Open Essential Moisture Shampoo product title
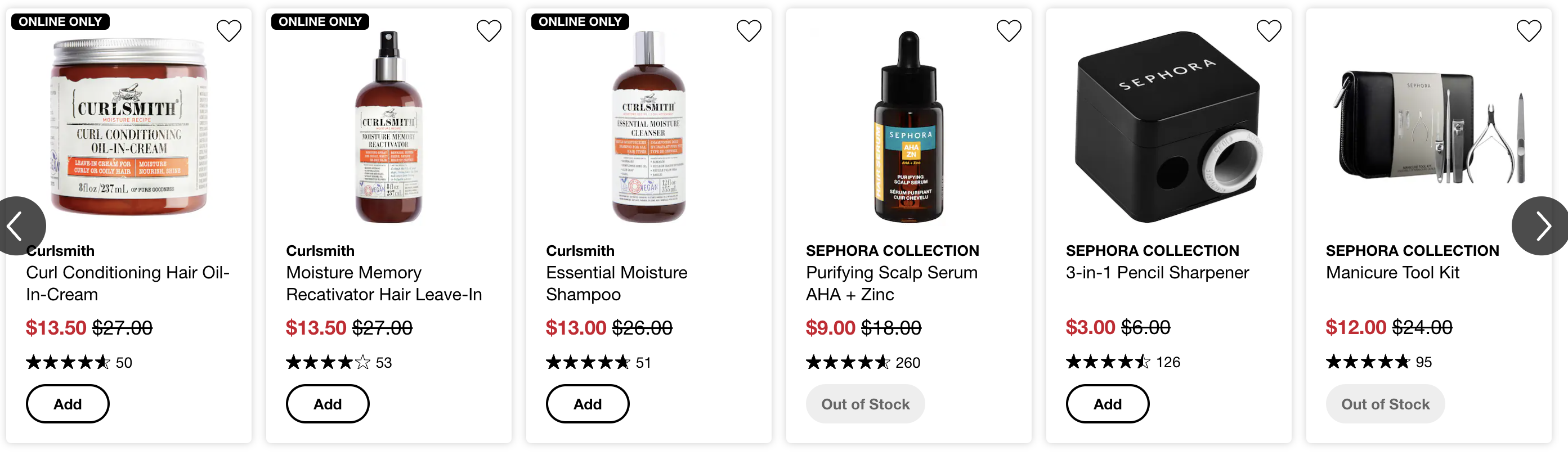 tap(616, 283)
